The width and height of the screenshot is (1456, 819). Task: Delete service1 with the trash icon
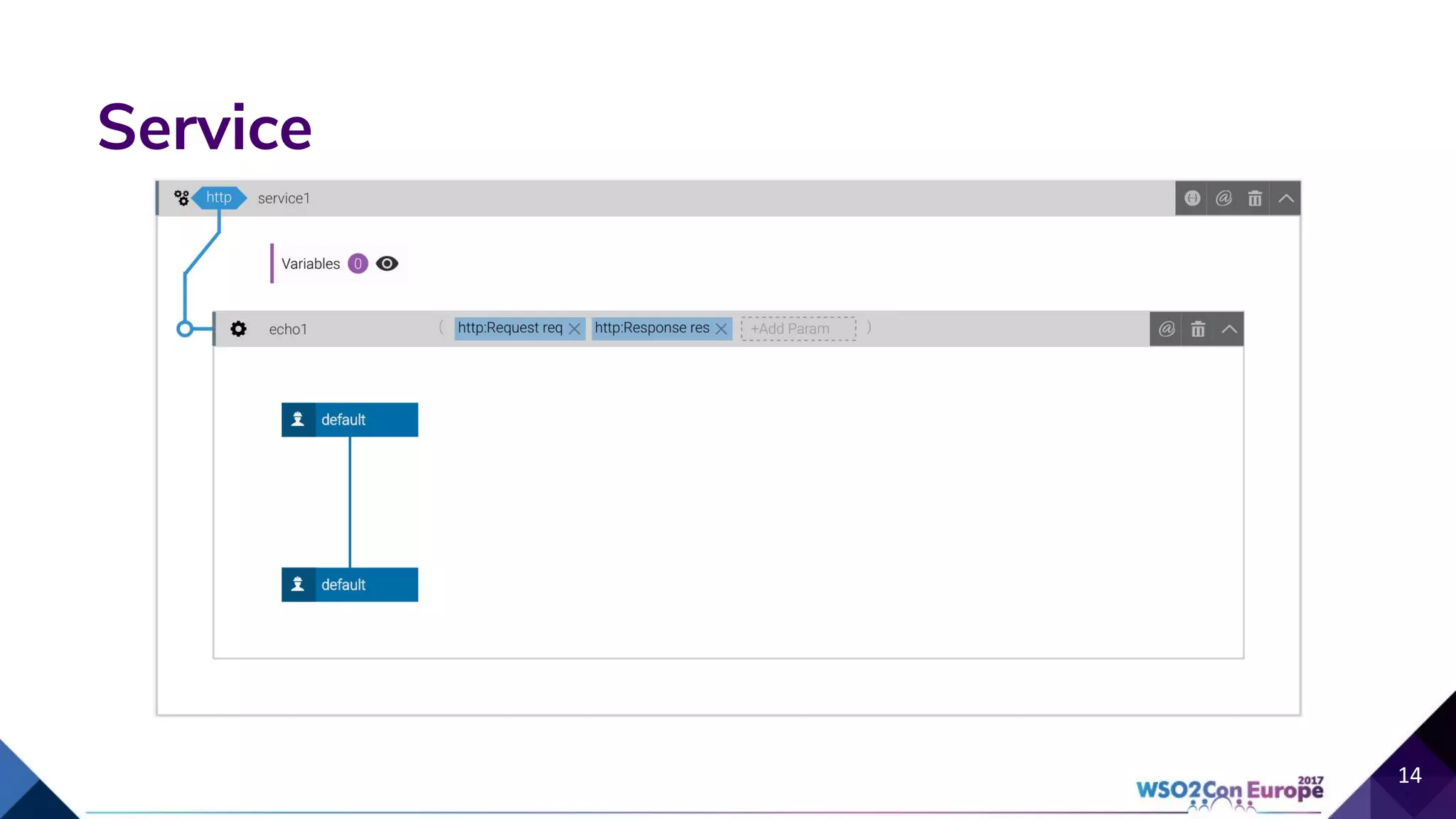point(1255,198)
